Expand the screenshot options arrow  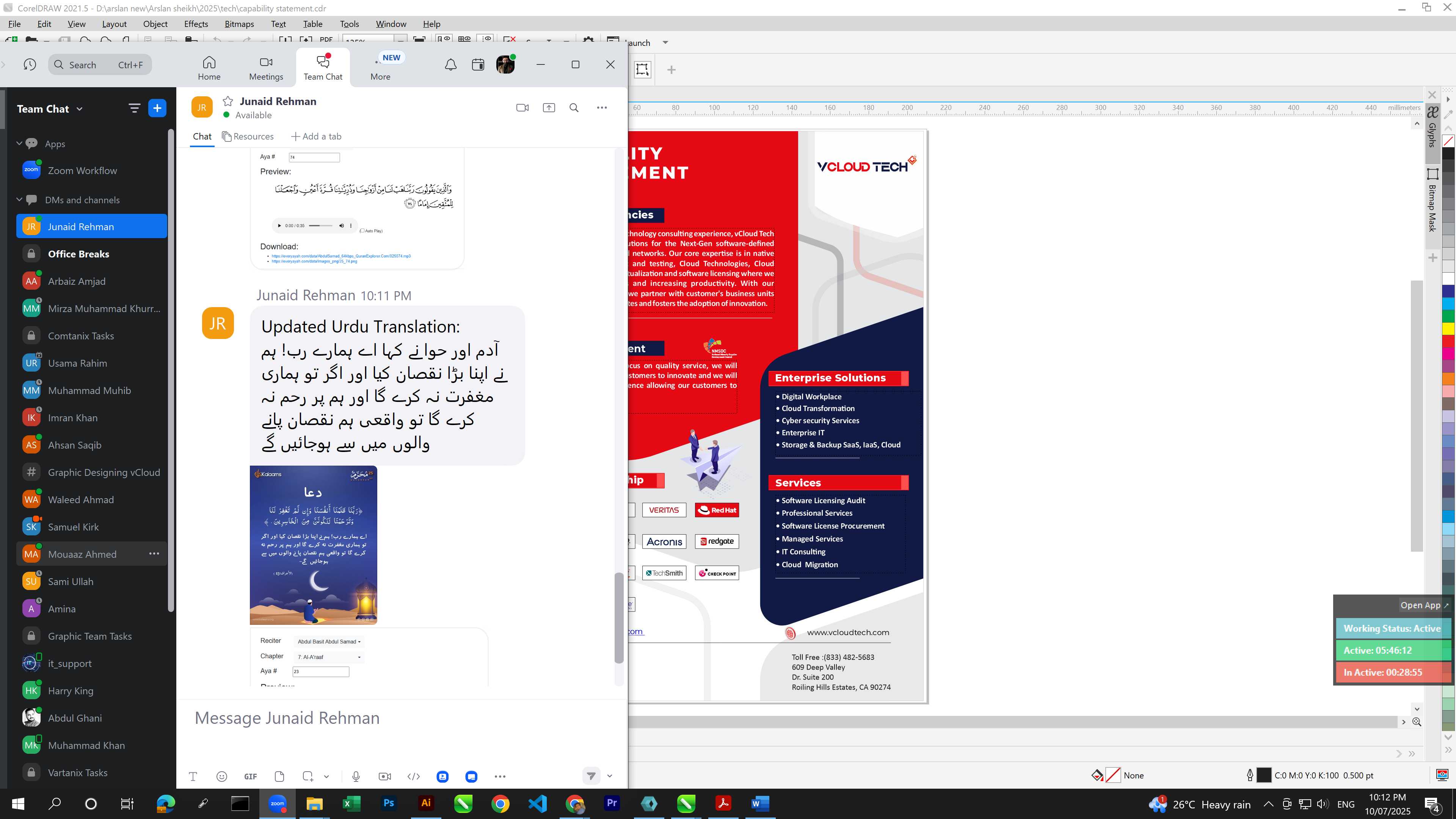tap(326, 777)
